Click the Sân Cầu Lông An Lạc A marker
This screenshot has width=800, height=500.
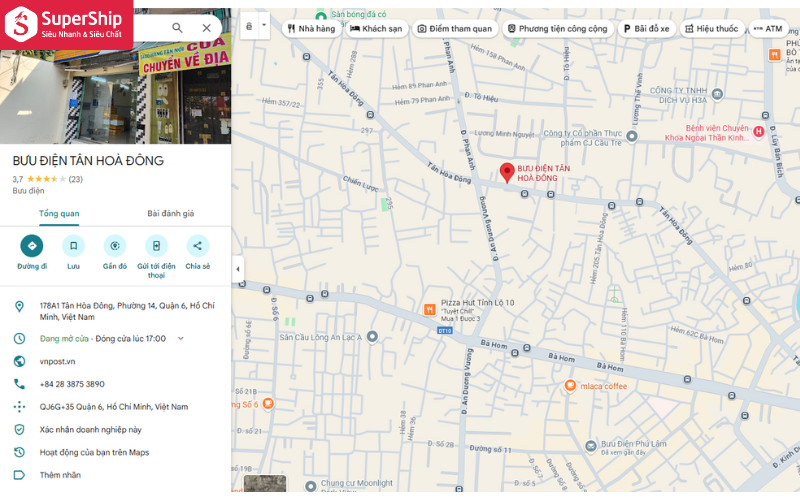click(x=372, y=336)
